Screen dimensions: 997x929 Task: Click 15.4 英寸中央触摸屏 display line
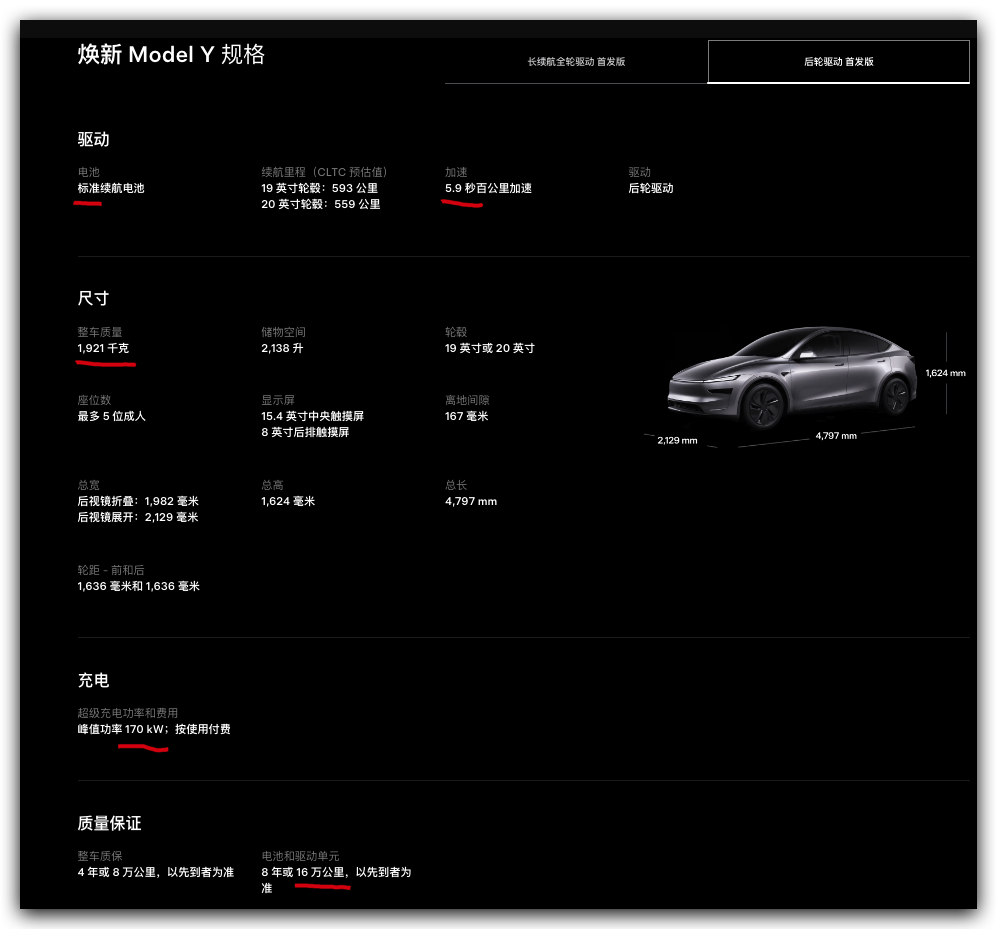[x=312, y=416]
